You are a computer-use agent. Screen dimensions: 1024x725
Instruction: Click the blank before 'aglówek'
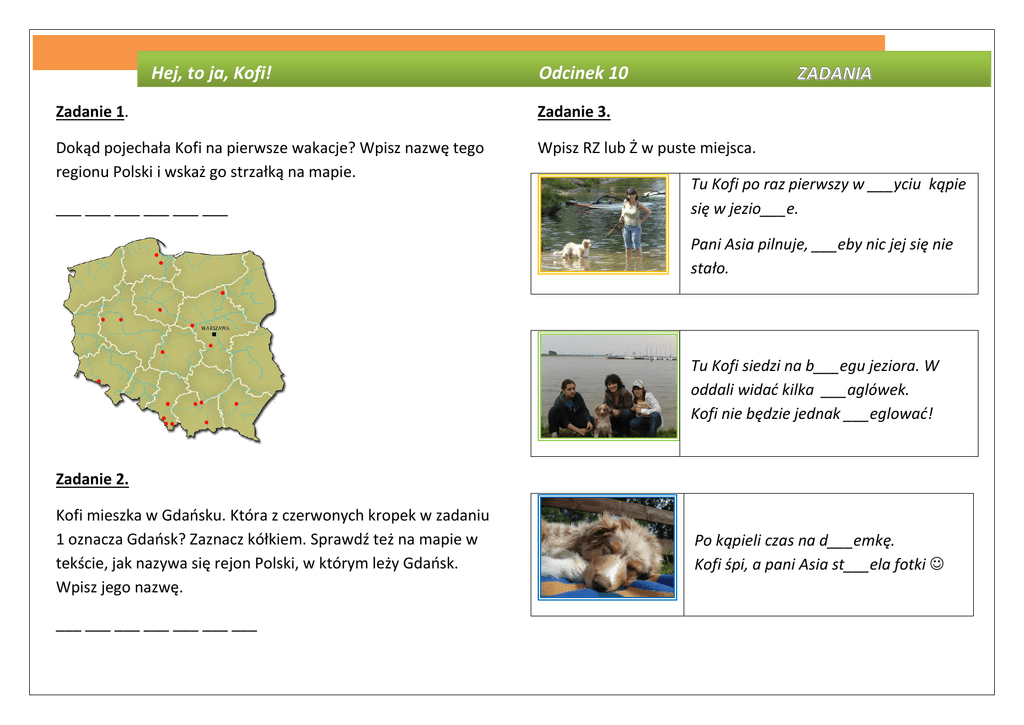(x=832, y=390)
